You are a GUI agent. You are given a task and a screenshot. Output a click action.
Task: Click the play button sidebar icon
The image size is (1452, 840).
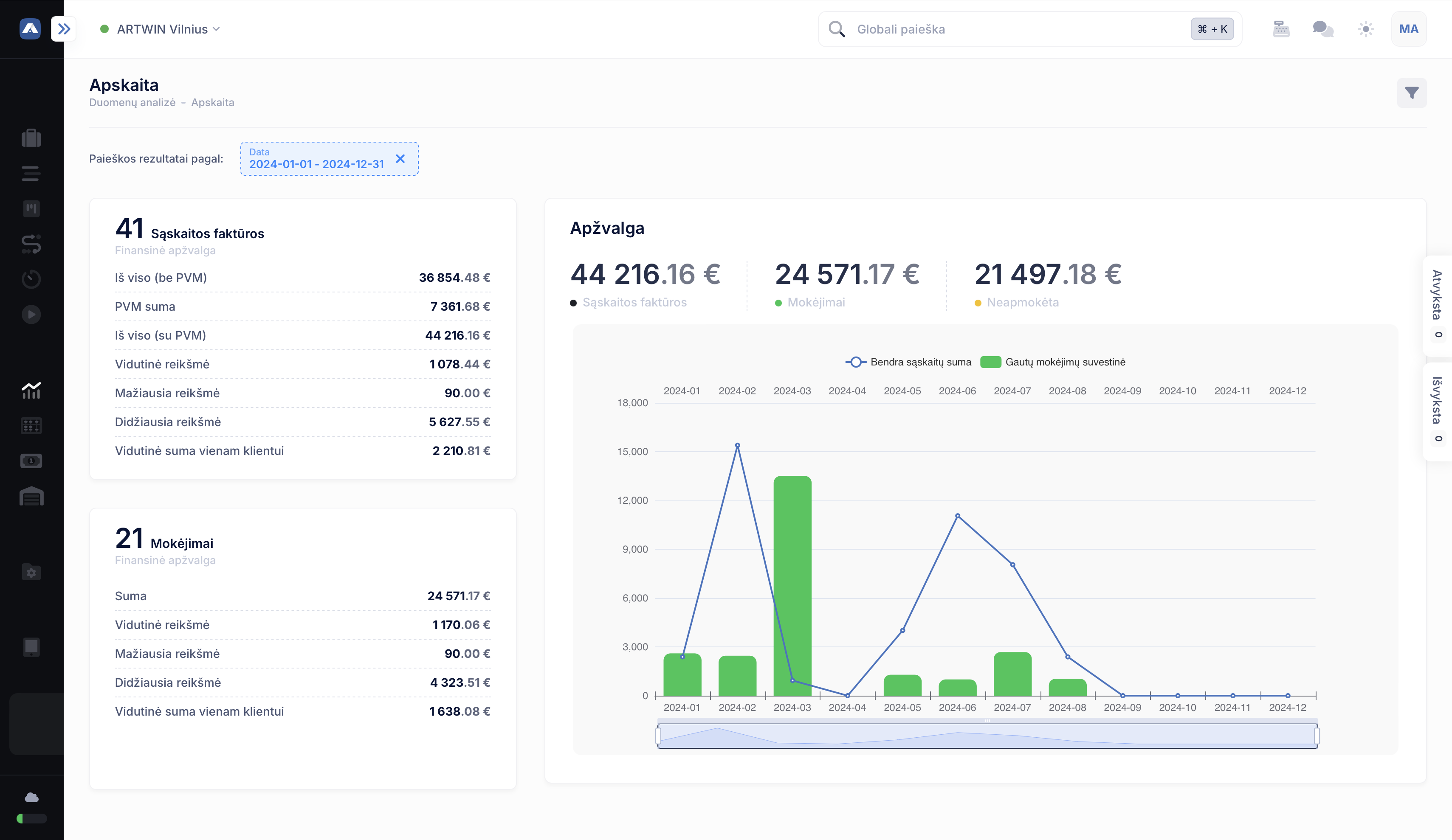(x=31, y=315)
